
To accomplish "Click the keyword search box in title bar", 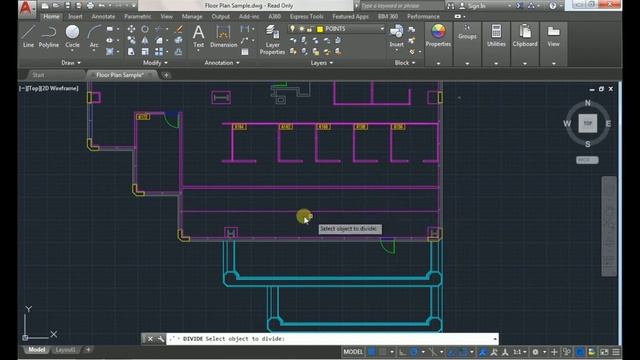I will [402, 6].
